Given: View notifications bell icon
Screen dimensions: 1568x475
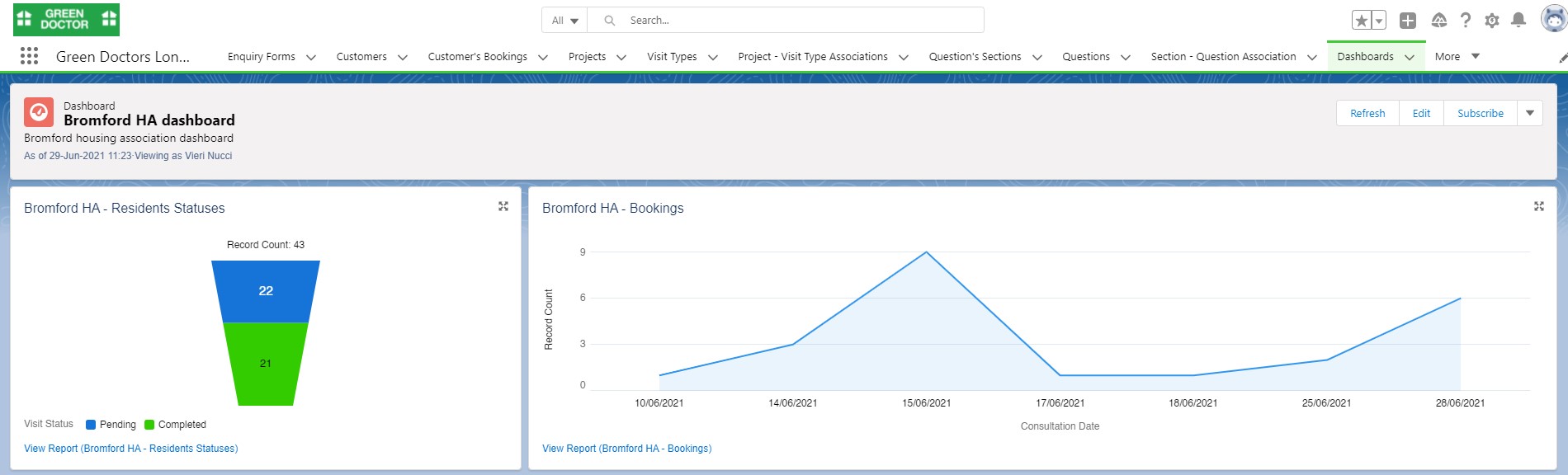Looking at the screenshot, I should click(x=1518, y=21).
